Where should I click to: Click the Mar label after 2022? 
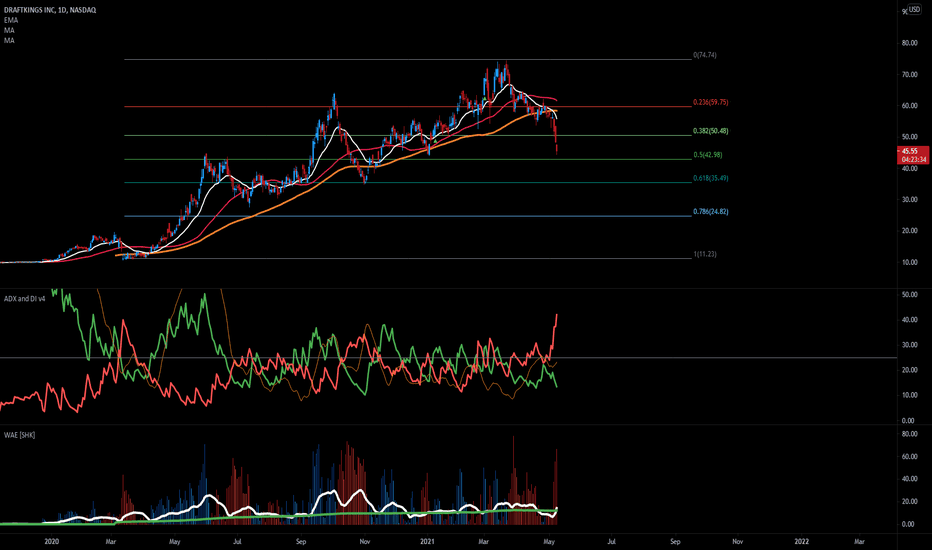(x=859, y=542)
